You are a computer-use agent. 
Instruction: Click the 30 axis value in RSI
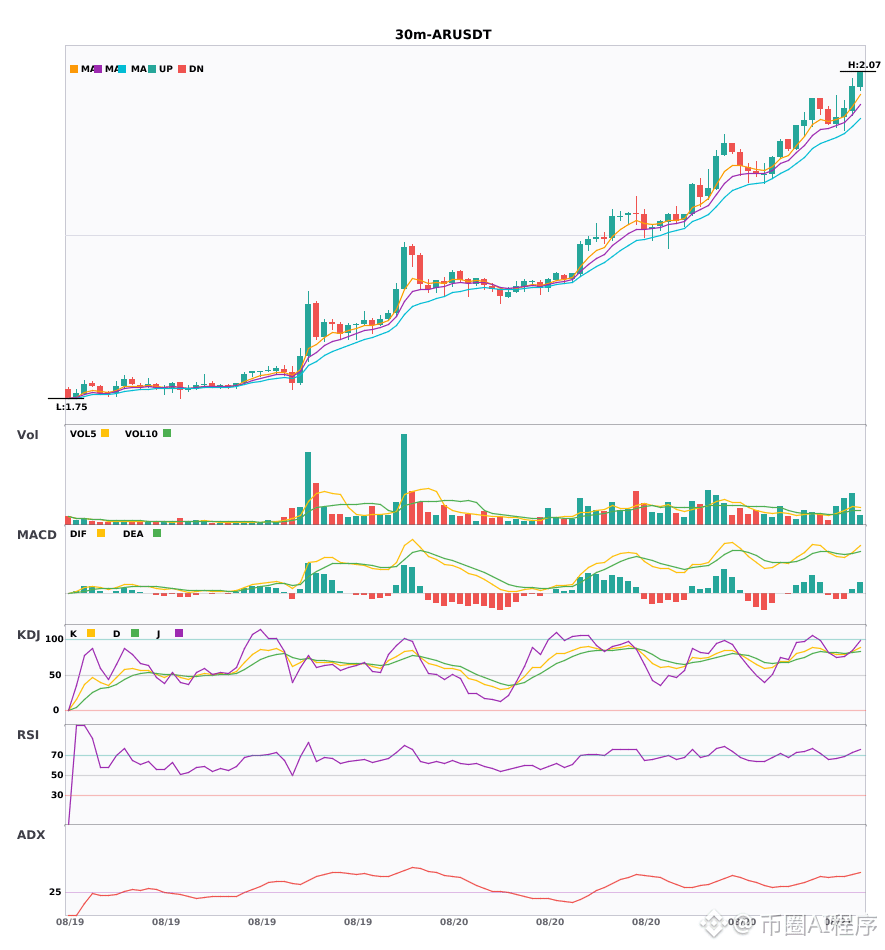click(x=57, y=795)
